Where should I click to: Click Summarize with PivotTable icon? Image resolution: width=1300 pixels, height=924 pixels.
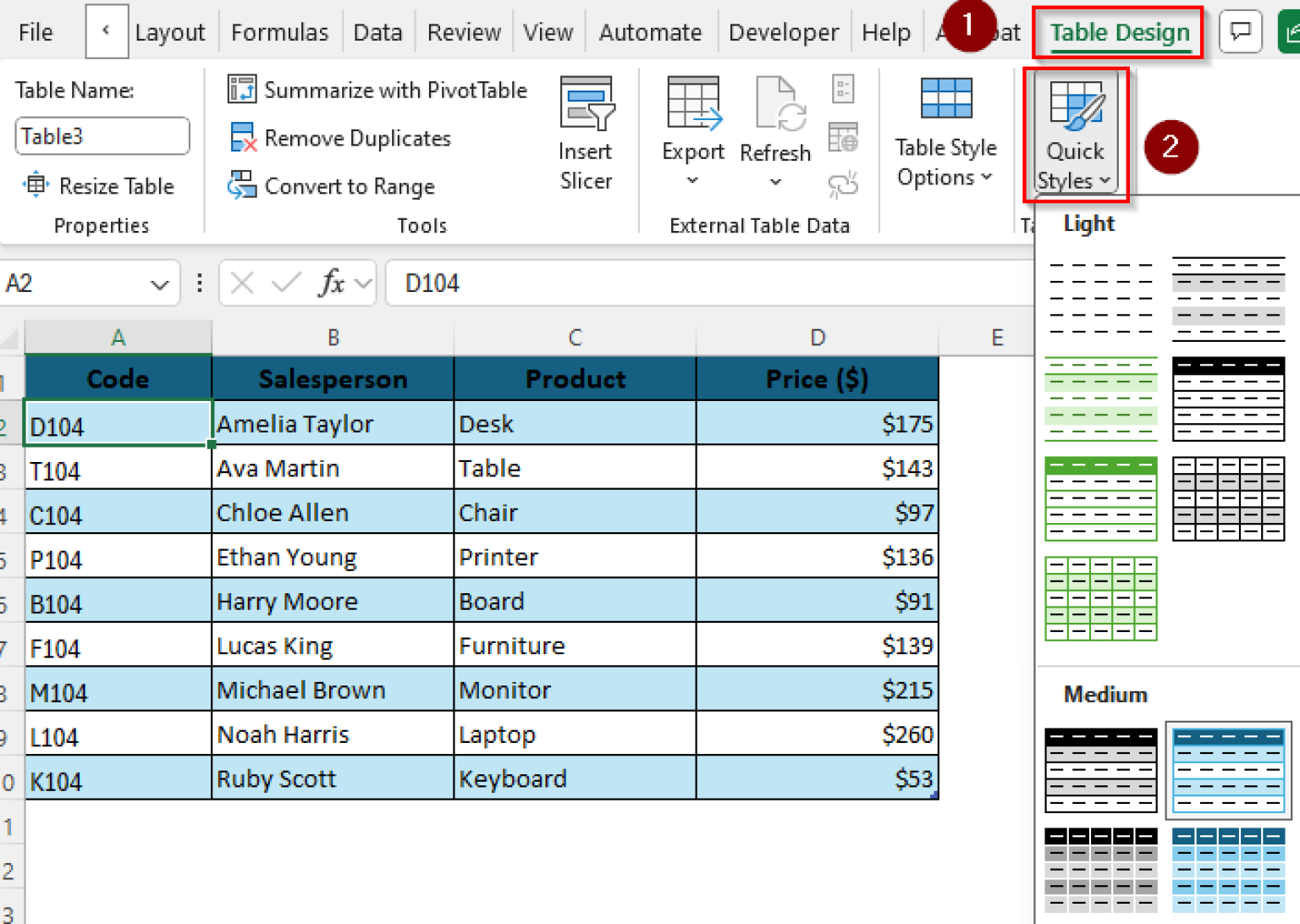click(x=242, y=90)
